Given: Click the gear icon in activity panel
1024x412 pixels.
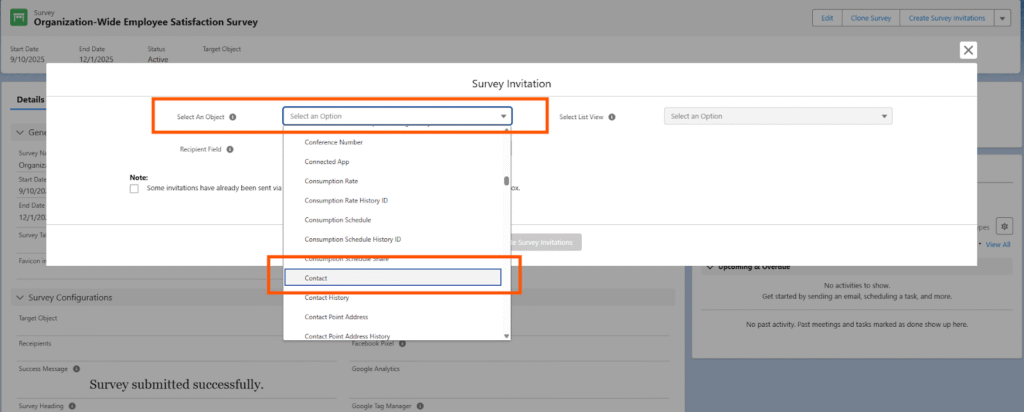Looking at the screenshot, I should click(x=1005, y=226).
